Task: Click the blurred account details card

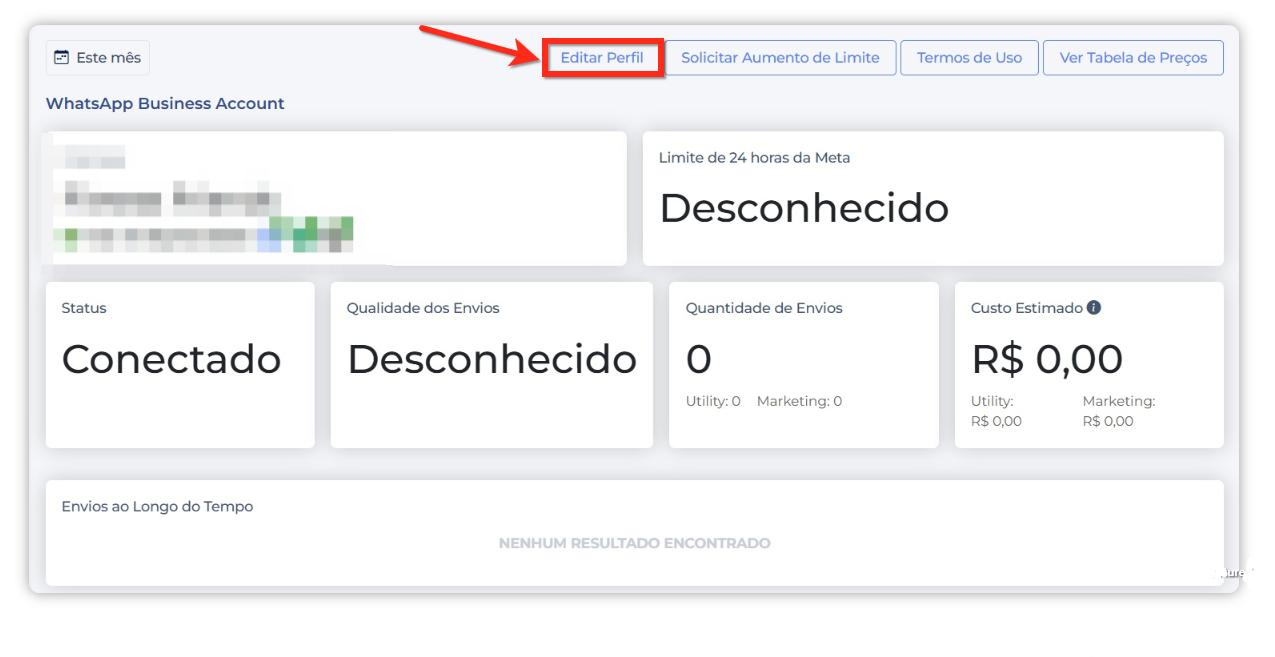Action: [x=334, y=199]
